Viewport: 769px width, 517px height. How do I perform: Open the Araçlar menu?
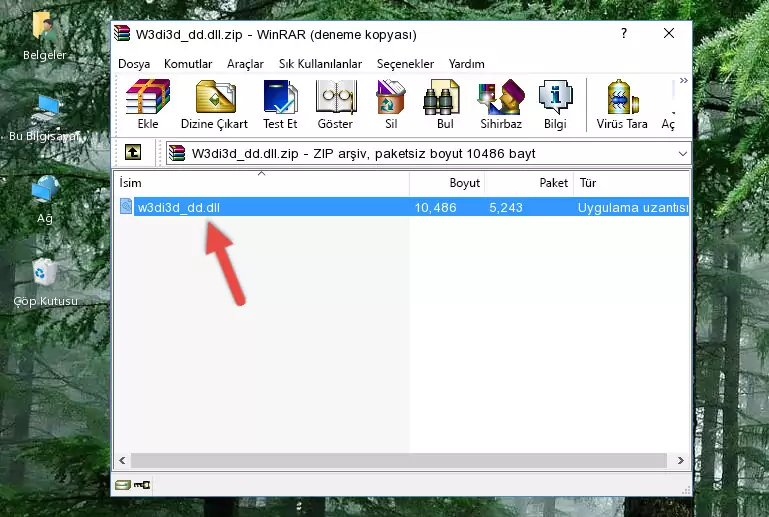point(245,64)
